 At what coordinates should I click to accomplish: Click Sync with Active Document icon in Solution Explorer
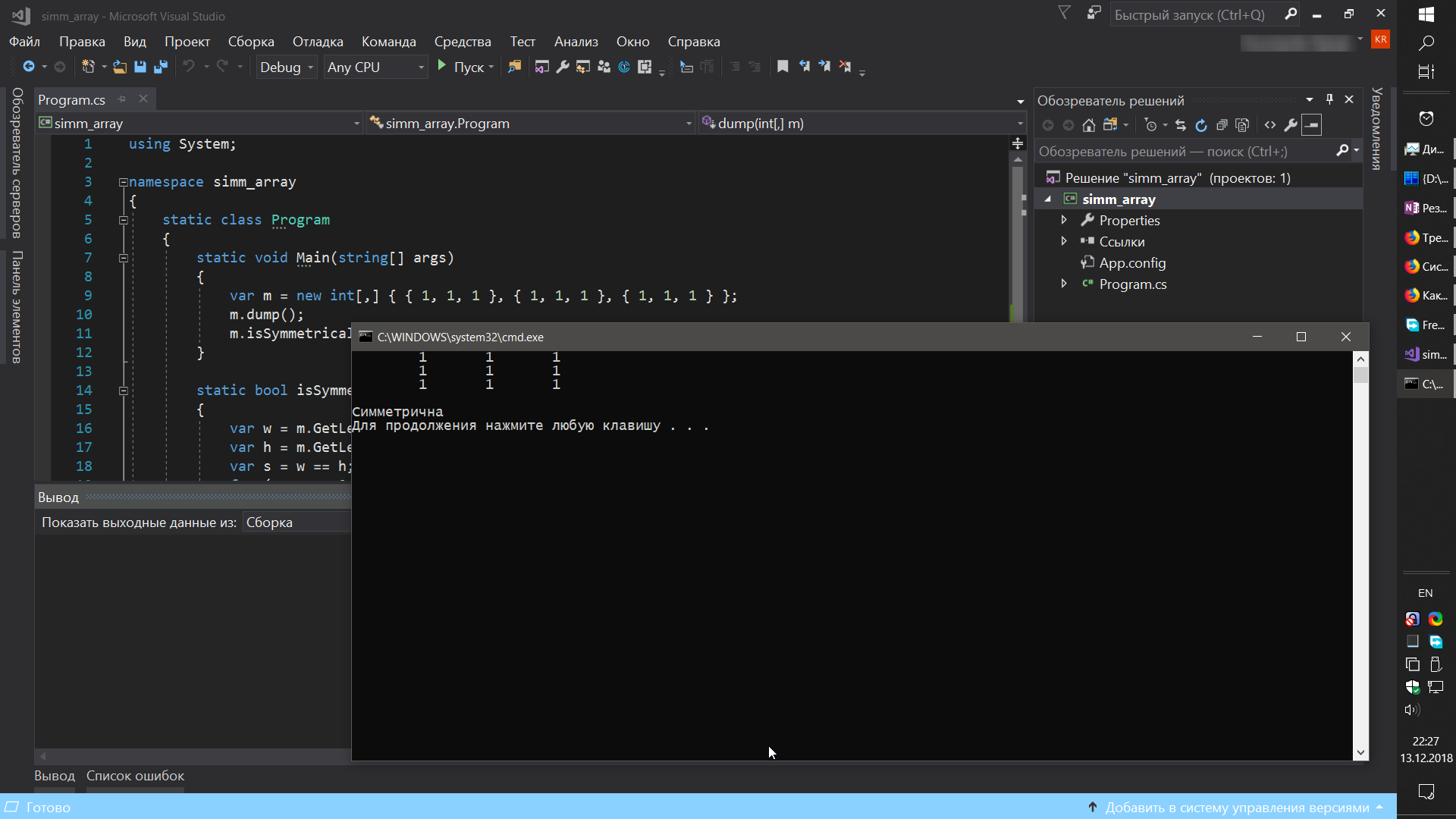1181,125
